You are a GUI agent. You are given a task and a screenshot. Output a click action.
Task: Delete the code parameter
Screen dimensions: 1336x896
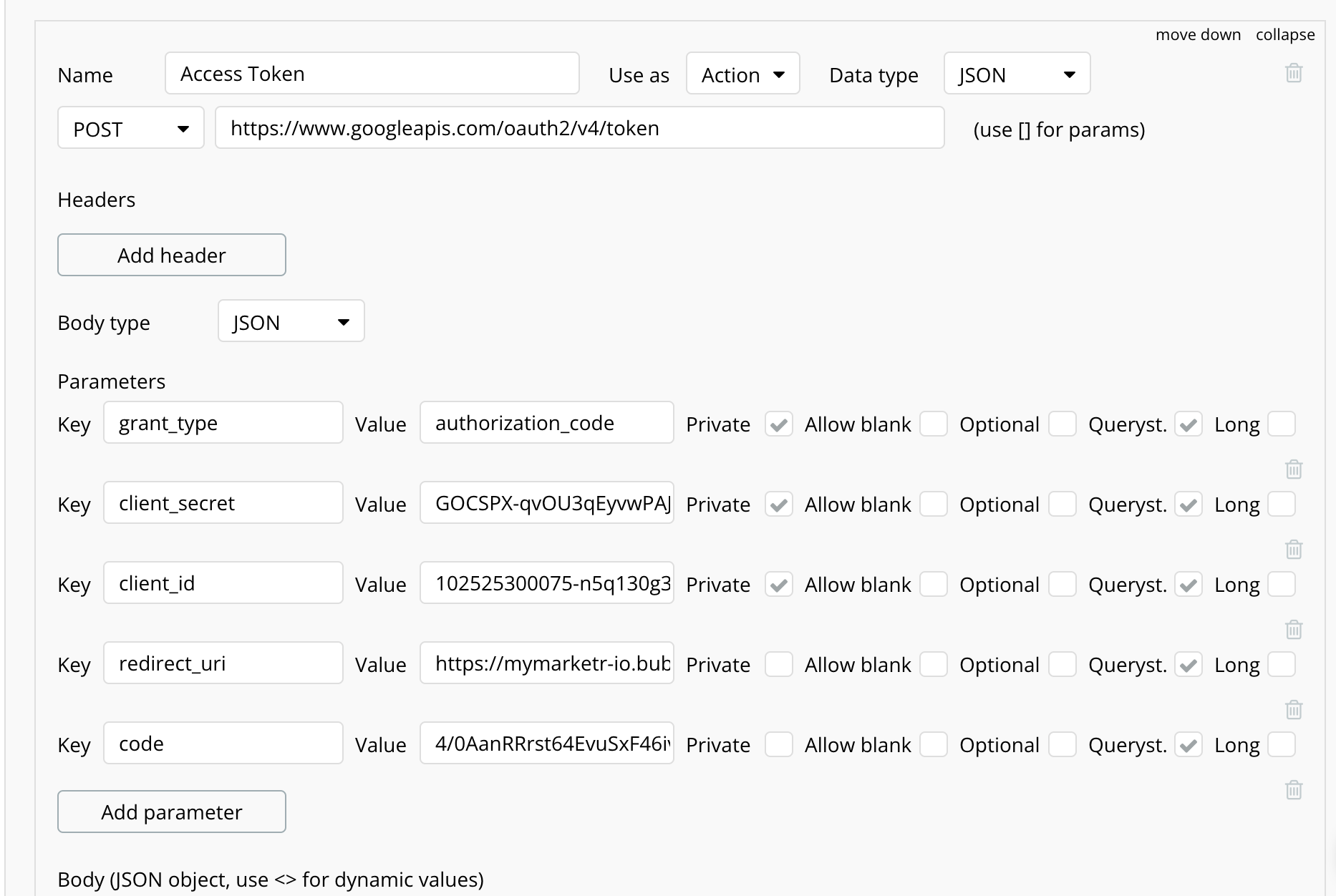[x=1293, y=790]
